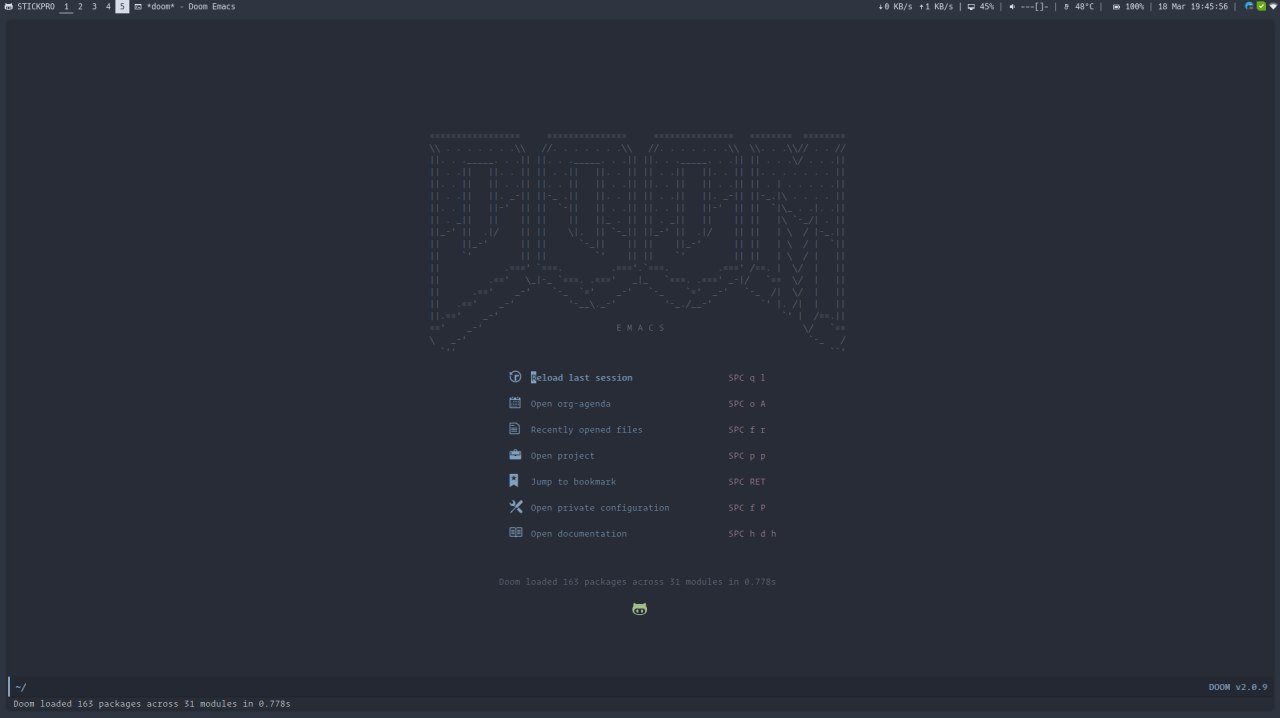Choose "Jump to bookmark" entry
The height and width of the screenshot is (718, 1280).
[x=574, y=482]
